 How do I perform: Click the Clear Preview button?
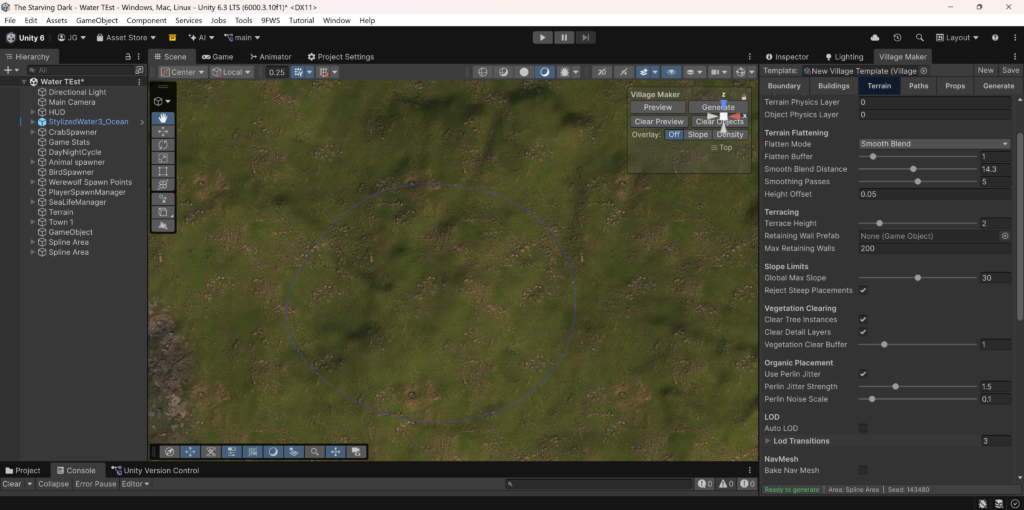658,122
